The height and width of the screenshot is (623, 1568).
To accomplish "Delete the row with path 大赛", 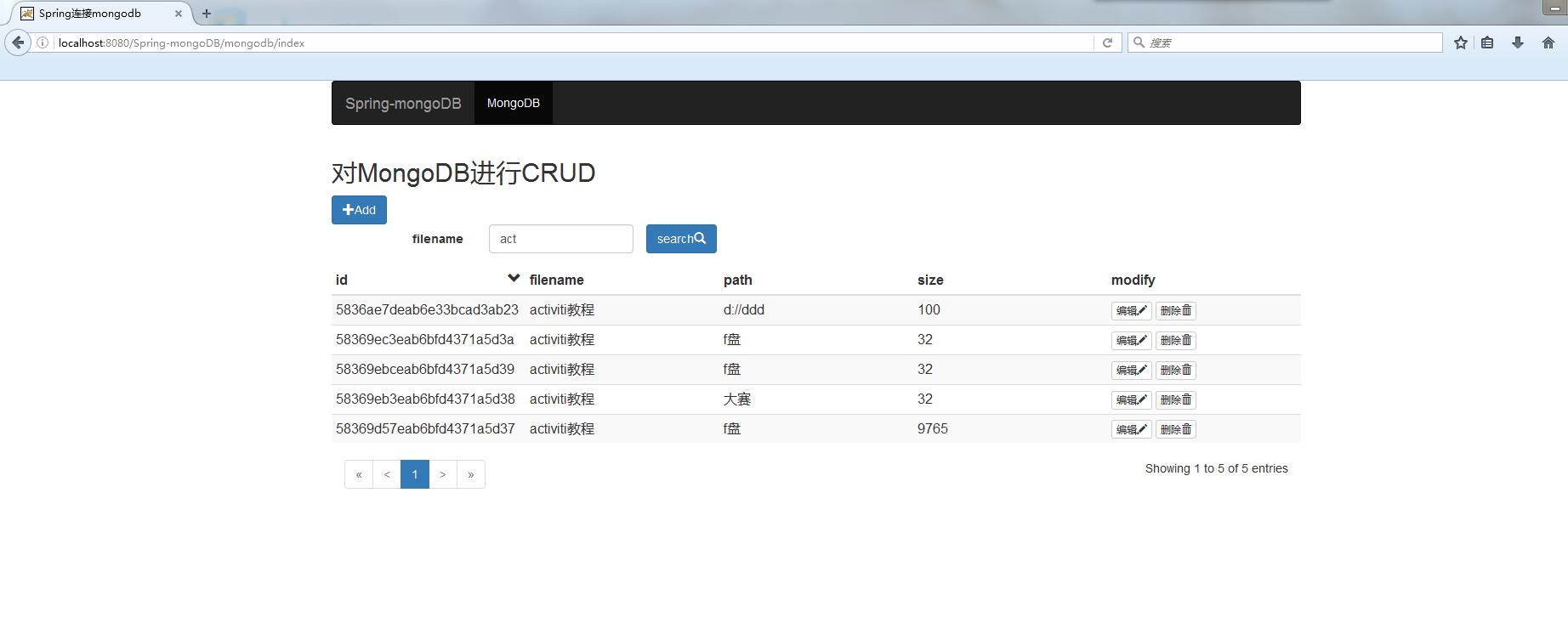I will click(1176, 399).
